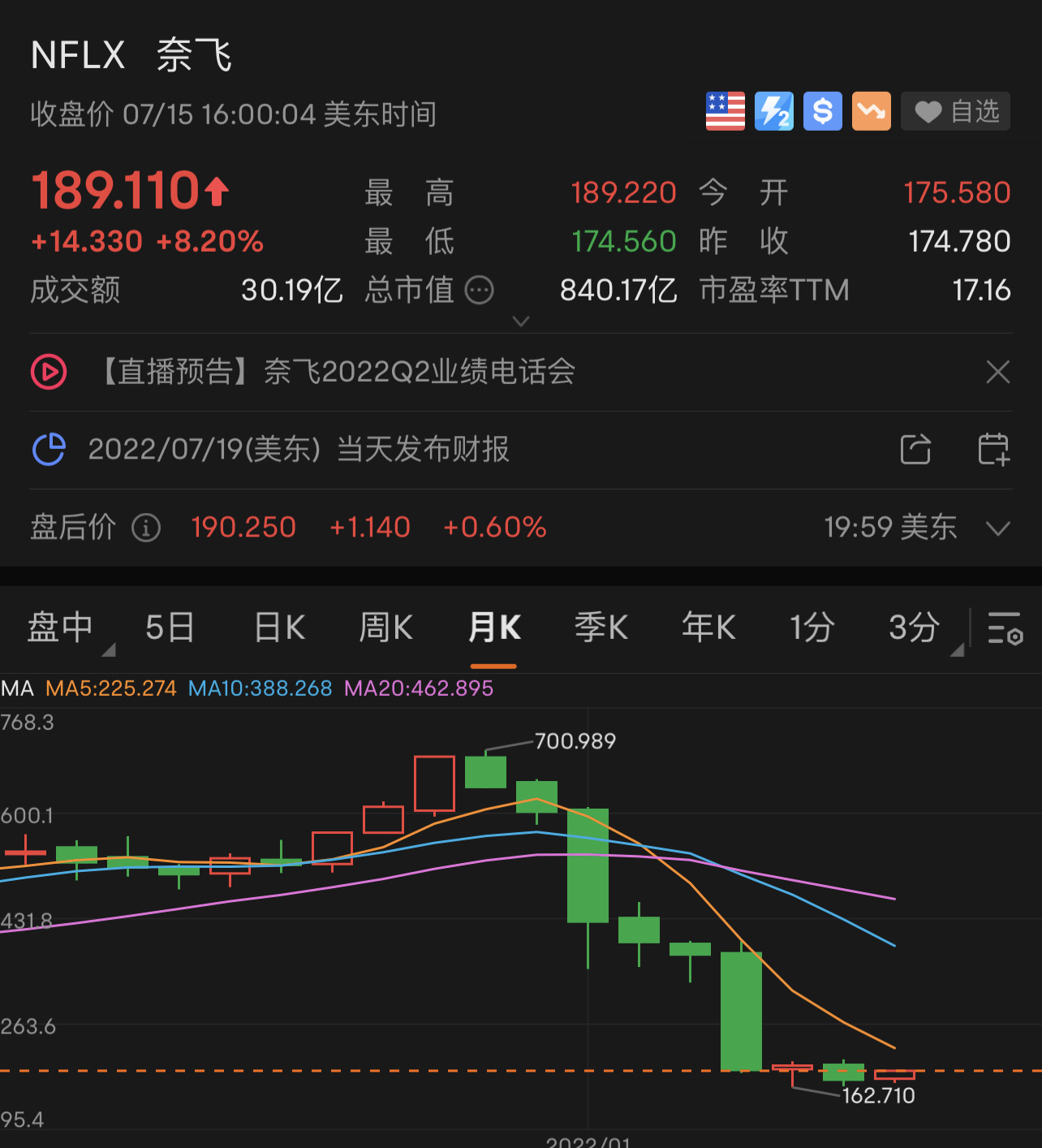
Task: Add NFLX to watchlist via 自选 button
Action: (x=956, y=111)
